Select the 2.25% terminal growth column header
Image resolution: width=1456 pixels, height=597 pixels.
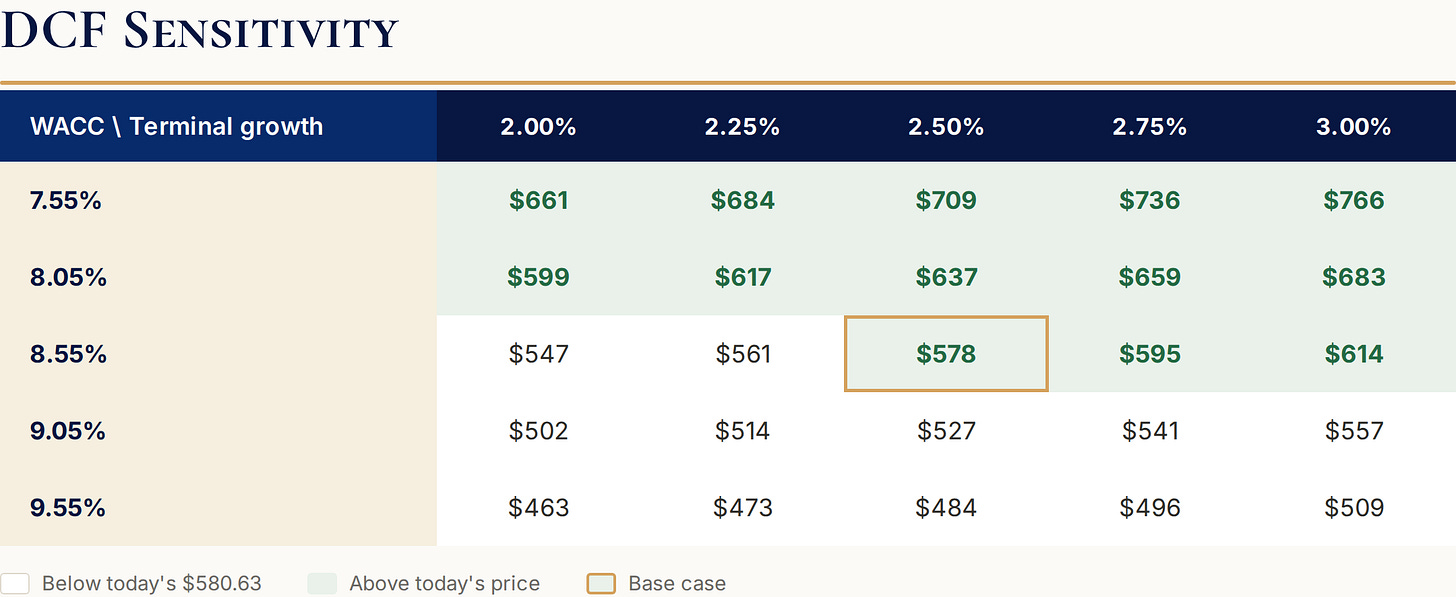742,126
